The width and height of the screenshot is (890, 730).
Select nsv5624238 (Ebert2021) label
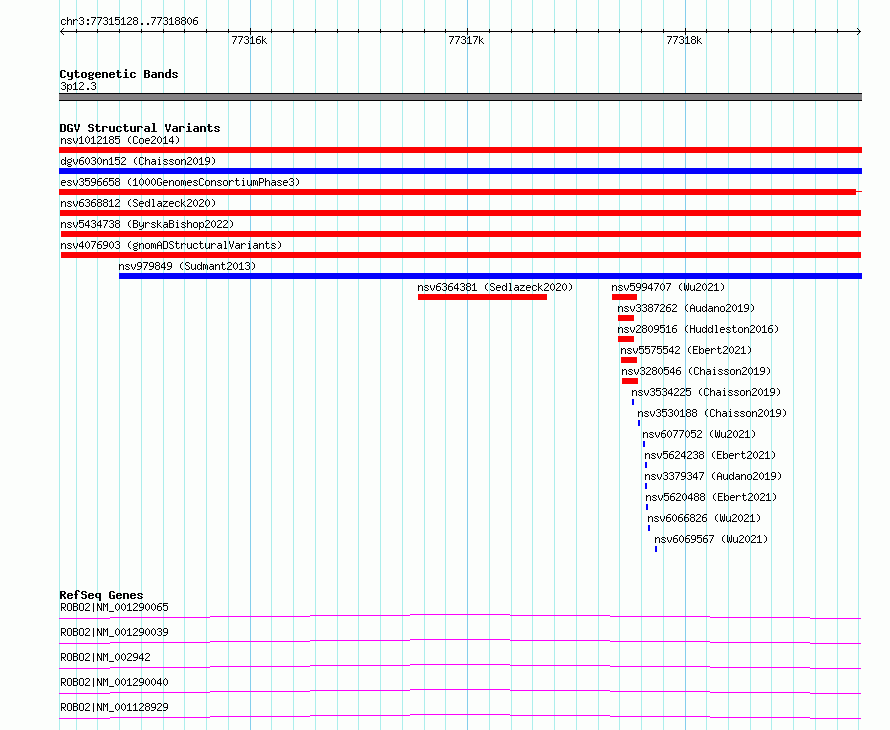tap(710, 455)
